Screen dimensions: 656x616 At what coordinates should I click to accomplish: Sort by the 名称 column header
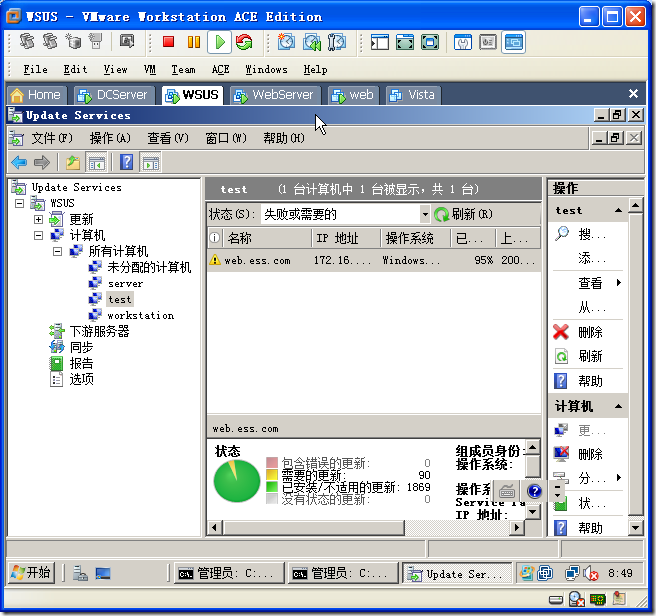[x=268, y=238]
